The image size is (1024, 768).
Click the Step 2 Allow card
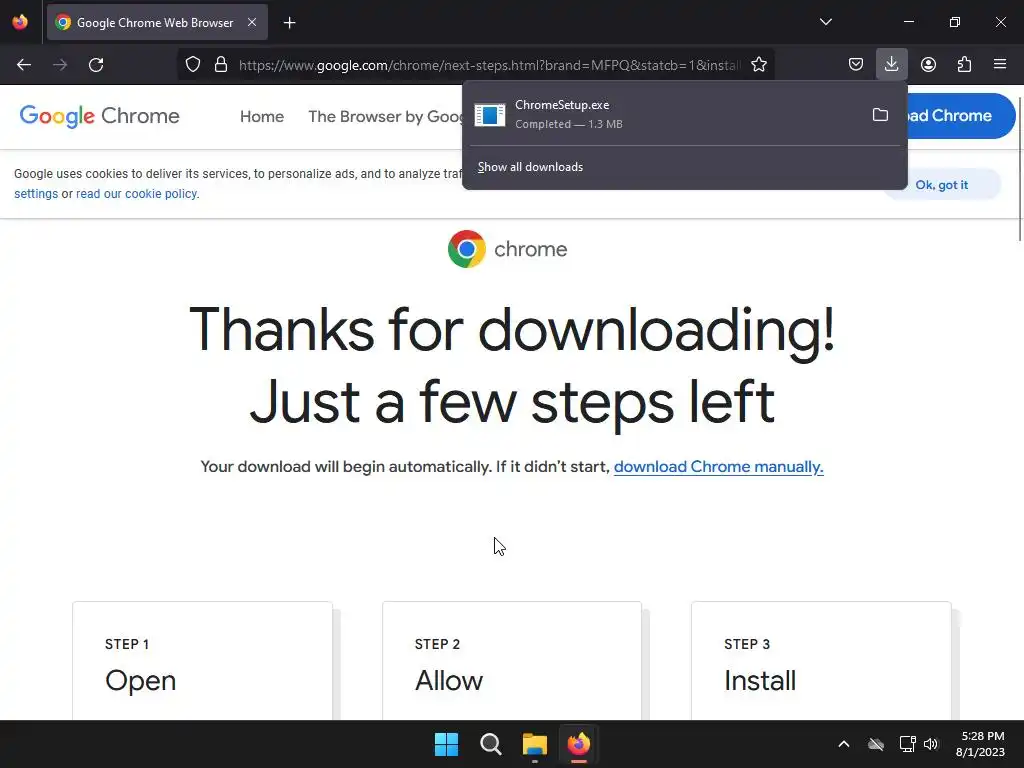(512, 661)
